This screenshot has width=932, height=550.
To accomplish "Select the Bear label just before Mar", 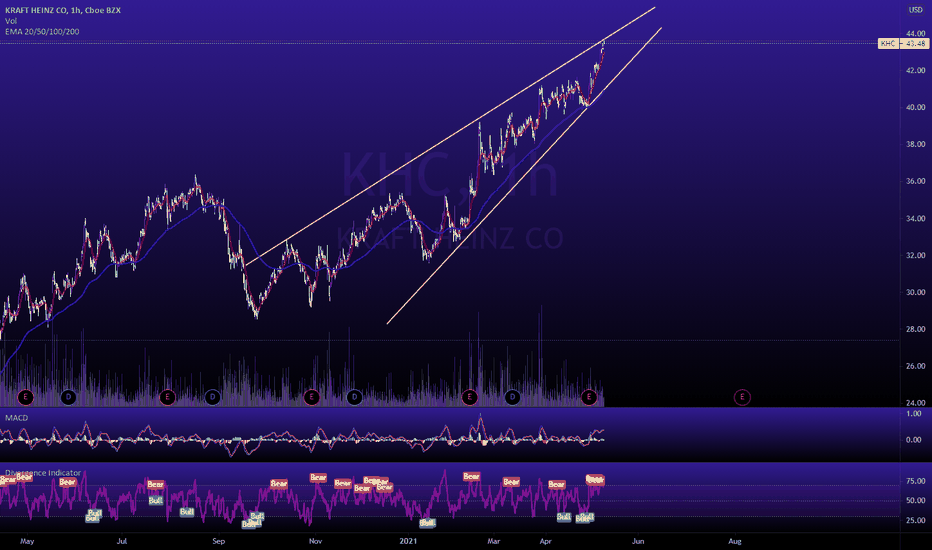I will (471, 476).
